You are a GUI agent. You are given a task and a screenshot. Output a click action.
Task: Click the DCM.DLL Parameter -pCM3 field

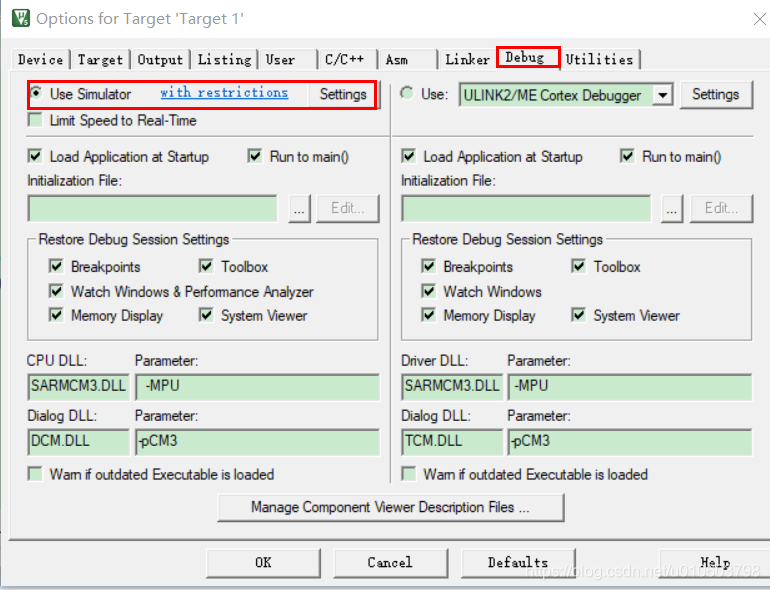pyautogui.click(x=257, y=442)
